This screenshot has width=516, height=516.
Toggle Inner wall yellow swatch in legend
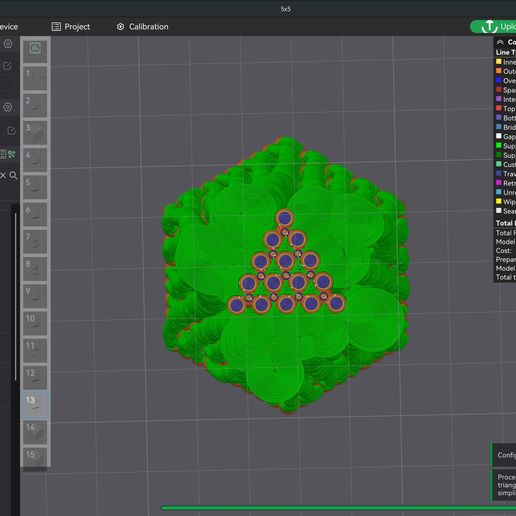coord(499,62)
